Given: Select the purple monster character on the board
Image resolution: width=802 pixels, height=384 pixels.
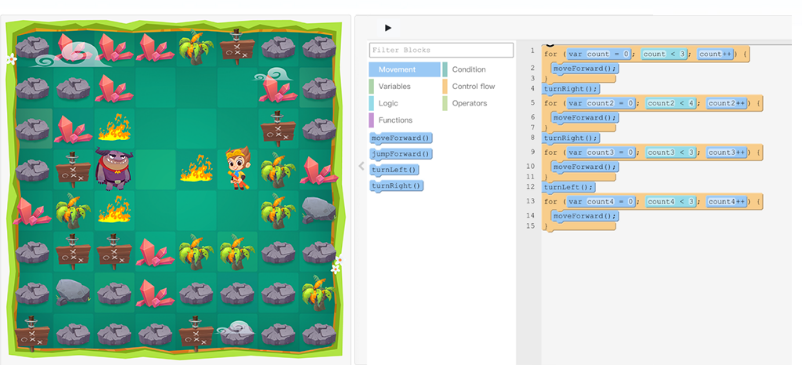Looking at the screenshot, I should click(114, 169).
